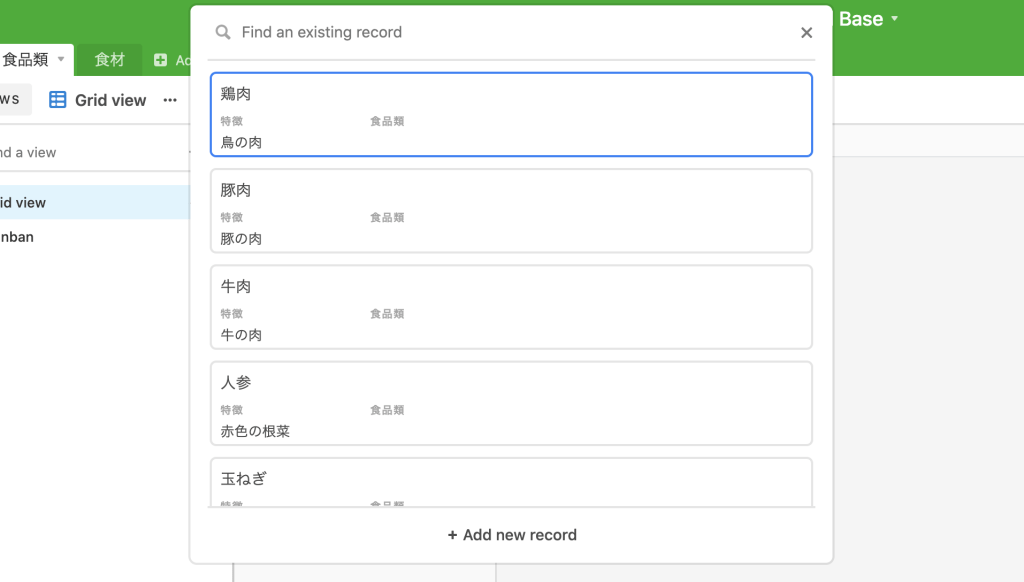This screenshot has width=1024, height=582.
Task: Close the record picker dialog
Action: [806, 33]
